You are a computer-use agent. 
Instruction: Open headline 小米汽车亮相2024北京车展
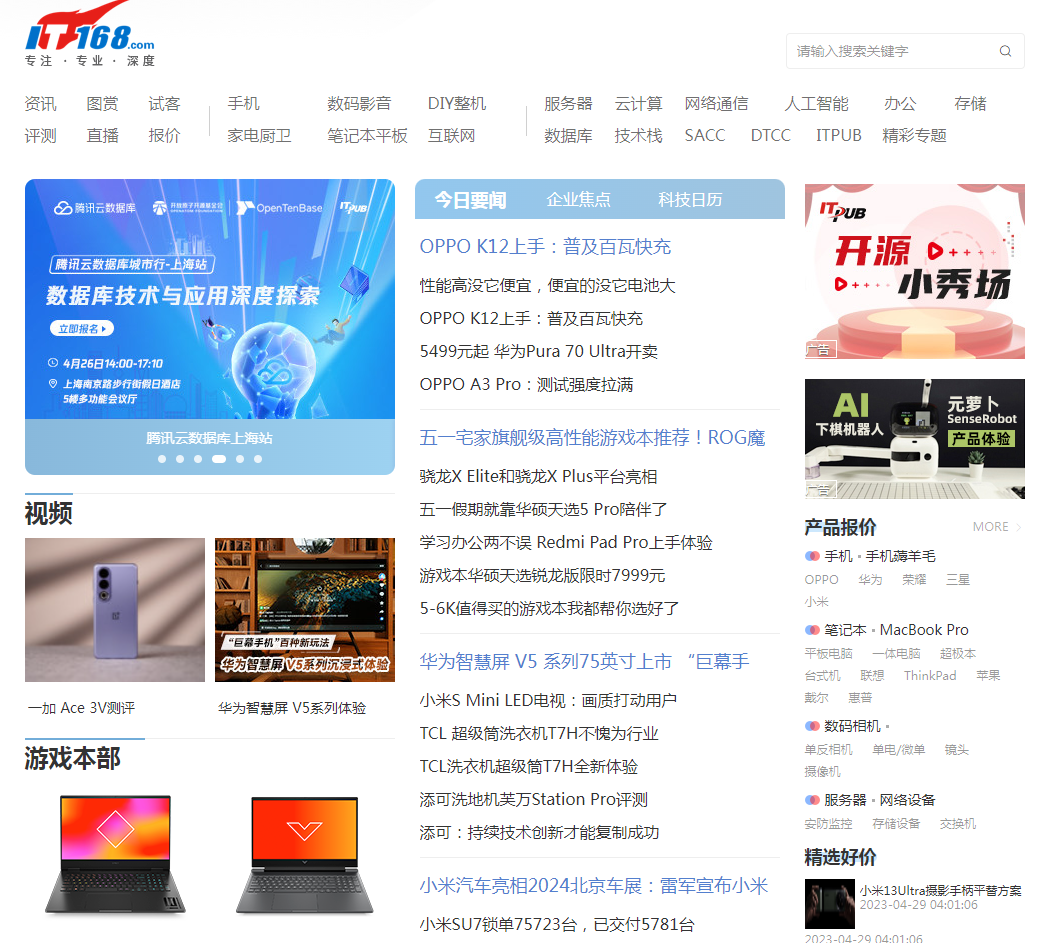(594, 886)
